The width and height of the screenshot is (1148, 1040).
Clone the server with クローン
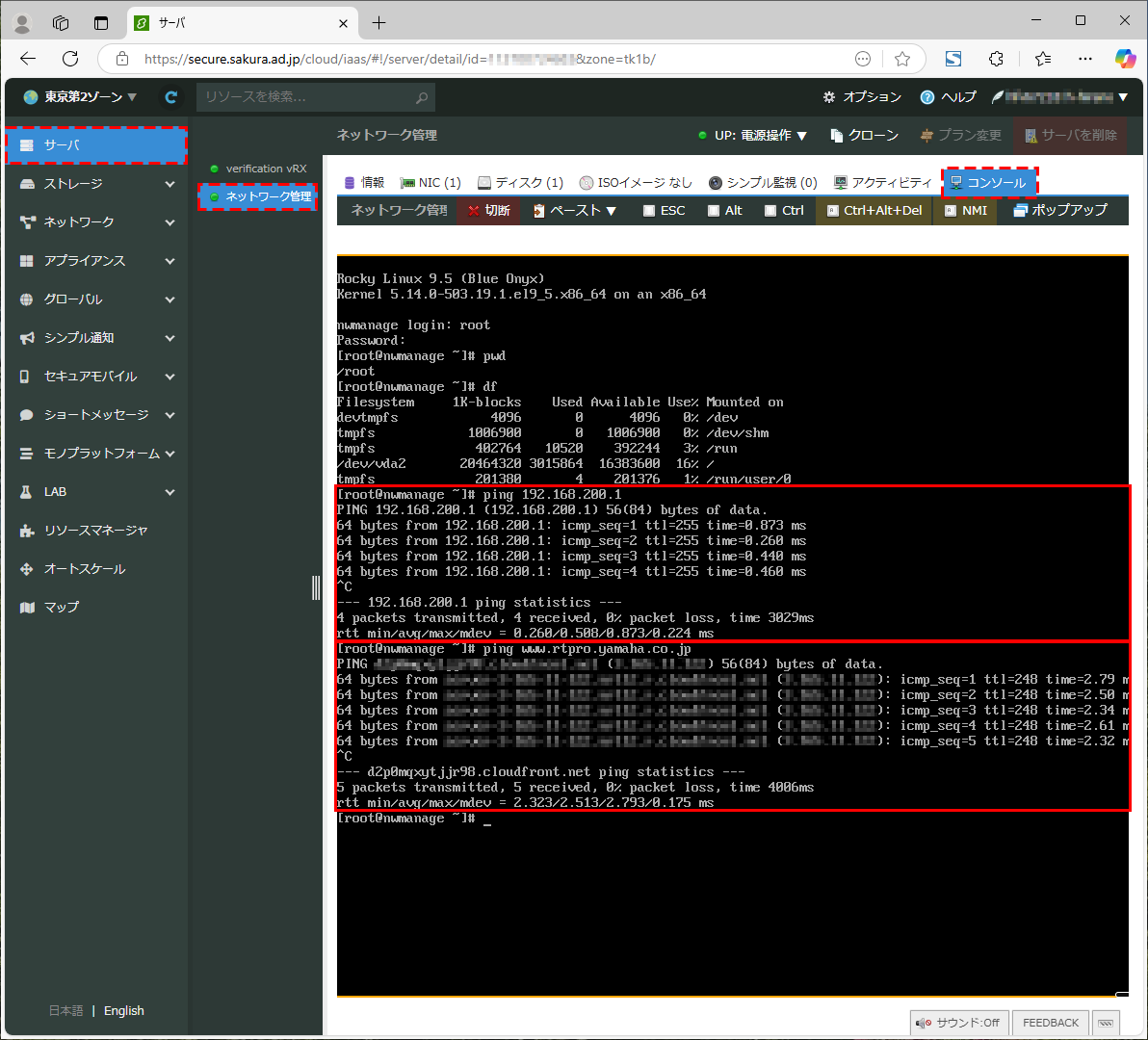tap(864, 136)
